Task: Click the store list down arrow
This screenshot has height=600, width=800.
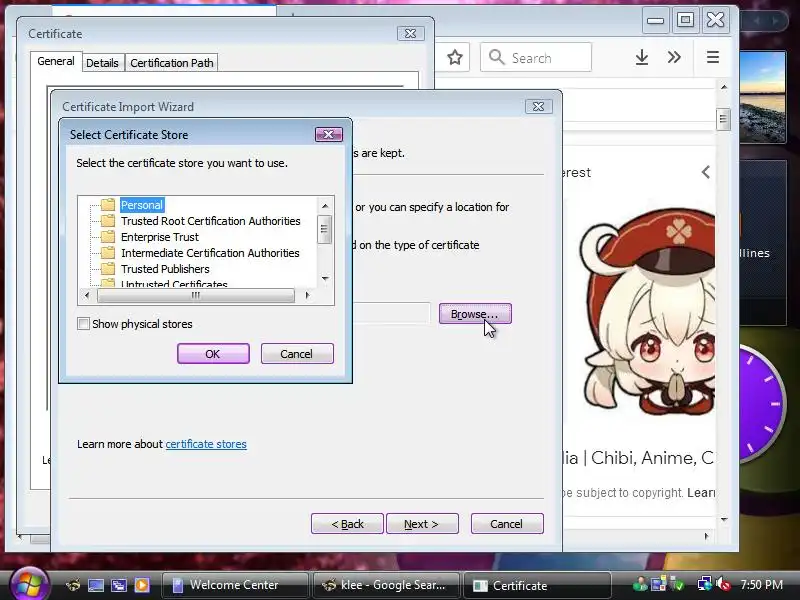Action: pyautogui.click(x=325, y=279)
